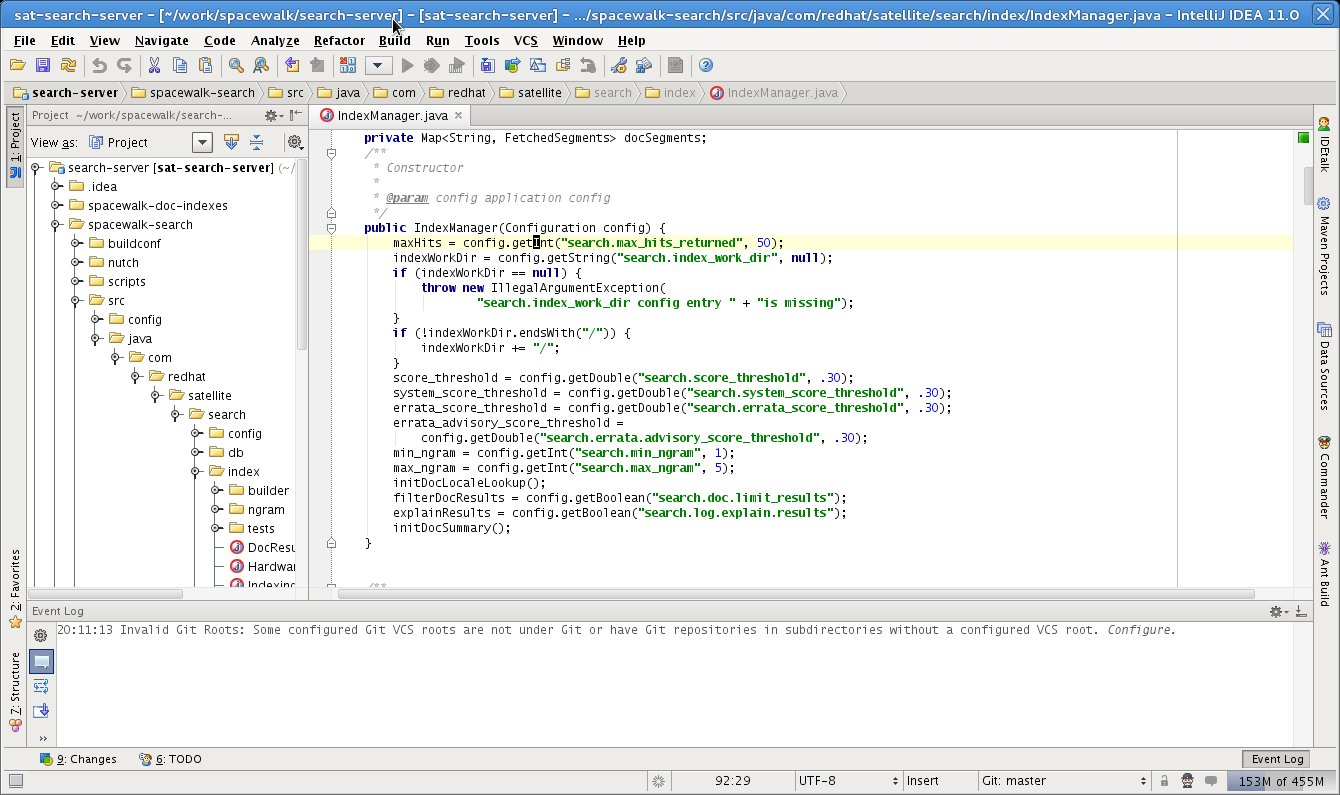This screenshot has width=1340, height=795.
Task: Close the IndexManager.java tab
Action: tap(458, 116)
